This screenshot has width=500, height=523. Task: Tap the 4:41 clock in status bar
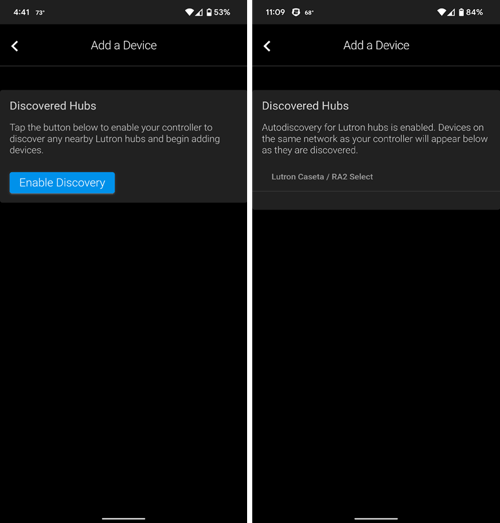(21, 12)
